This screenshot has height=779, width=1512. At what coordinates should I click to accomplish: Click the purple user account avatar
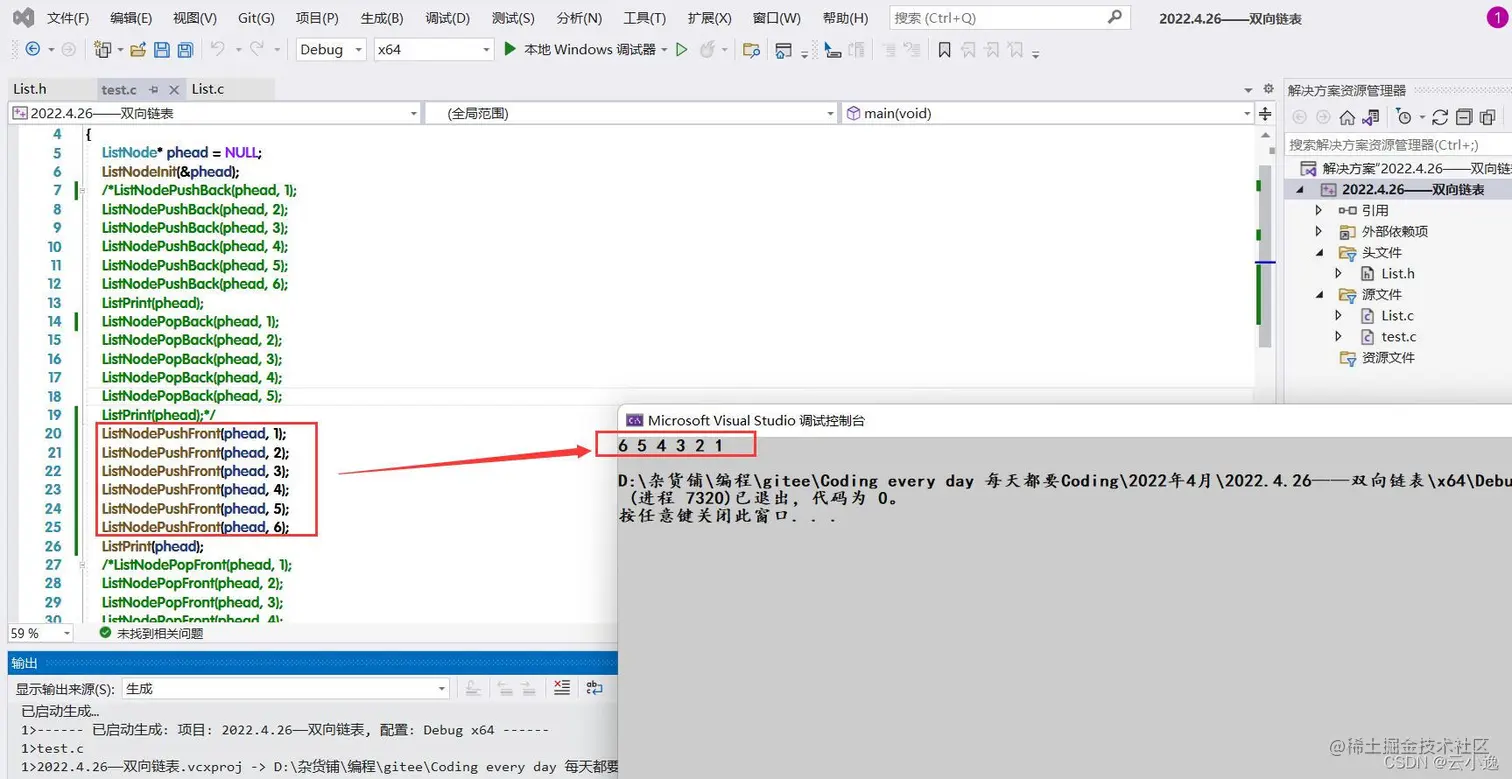(1496, 18)
